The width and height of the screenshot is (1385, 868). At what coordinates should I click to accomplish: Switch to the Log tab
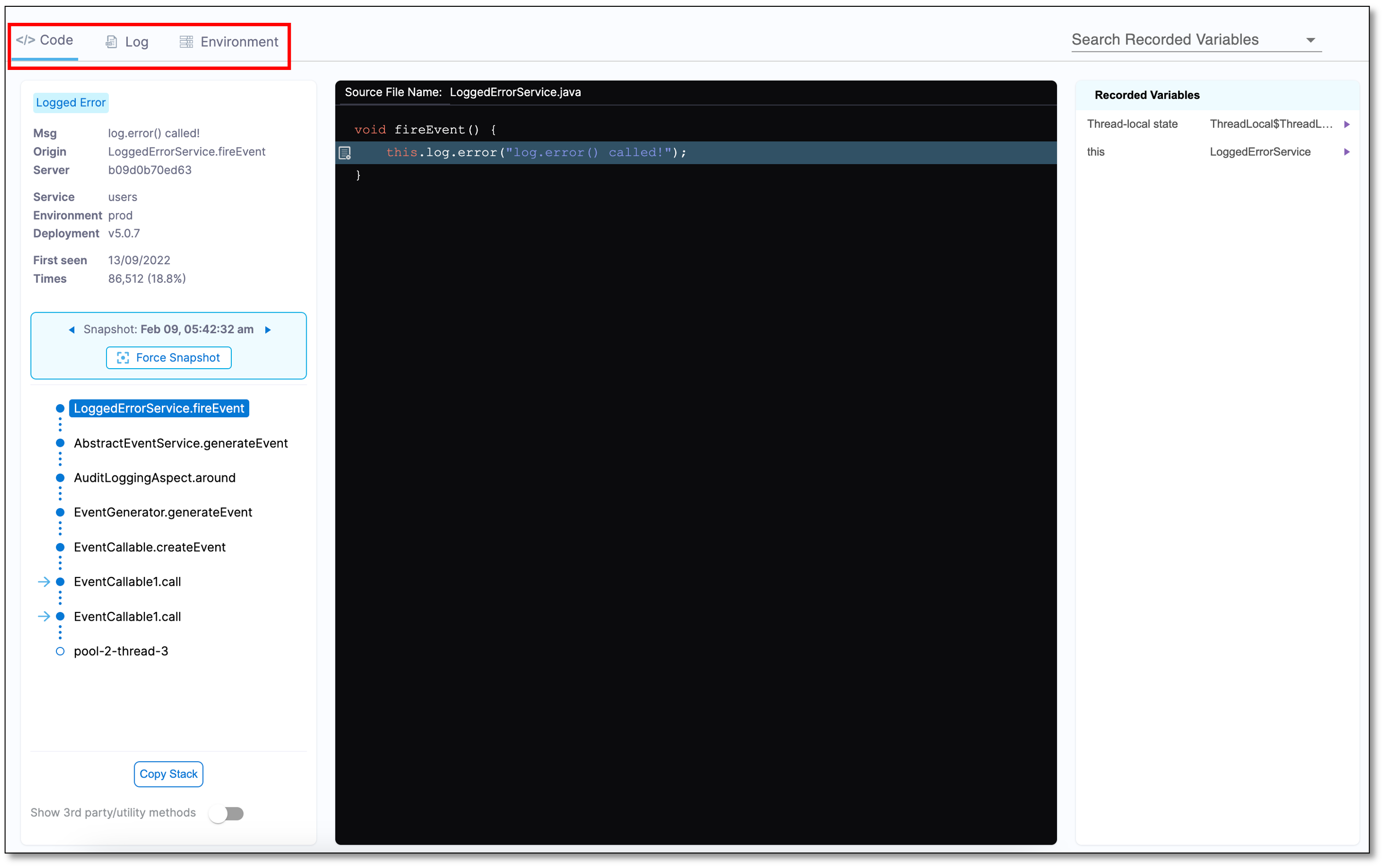point(136,41)
